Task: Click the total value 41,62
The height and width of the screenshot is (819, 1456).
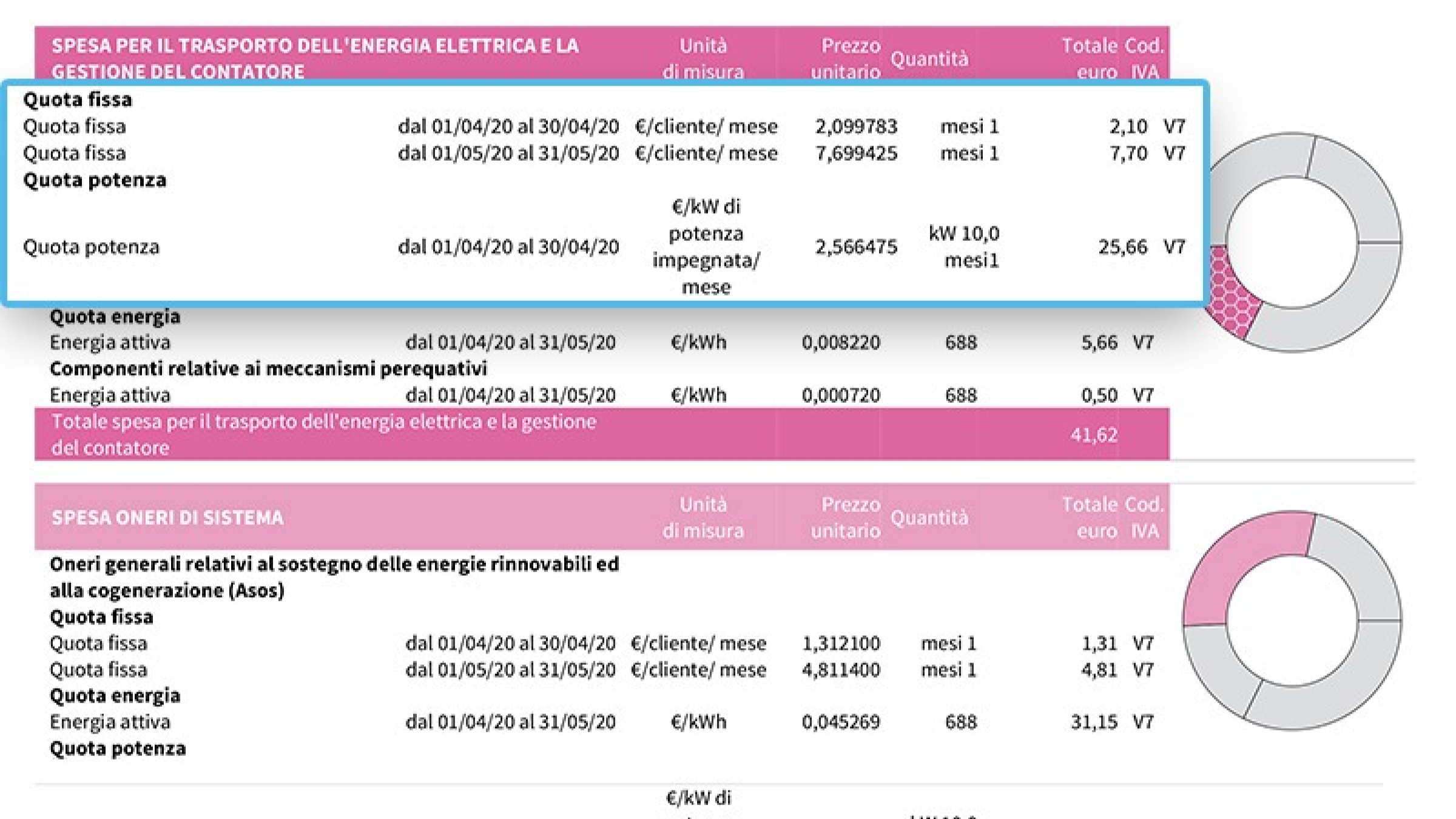Action: click(x=1093, y=434)
